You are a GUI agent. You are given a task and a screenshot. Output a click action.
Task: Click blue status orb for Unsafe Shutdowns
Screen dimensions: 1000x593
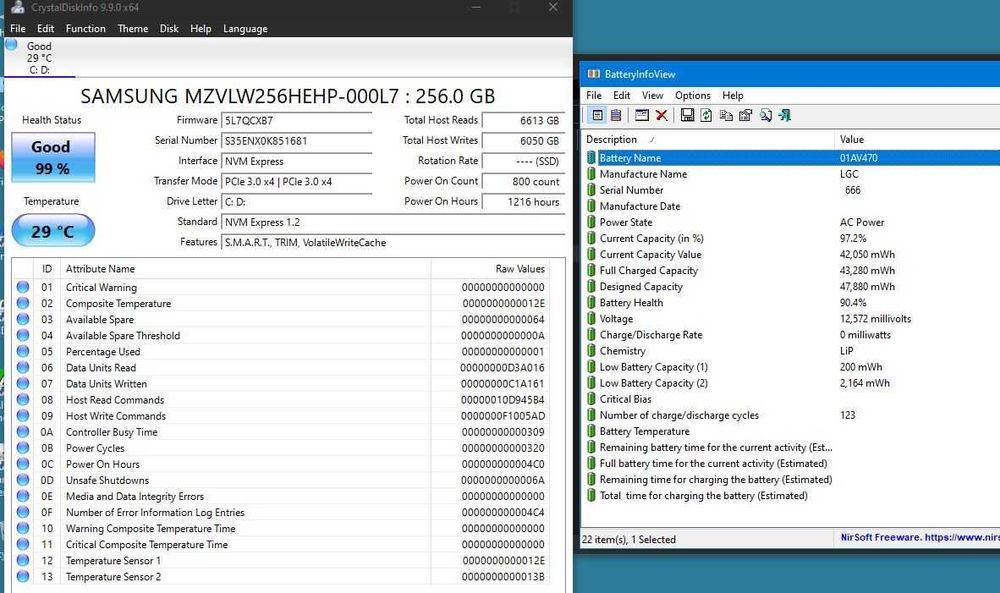(23, 480)
